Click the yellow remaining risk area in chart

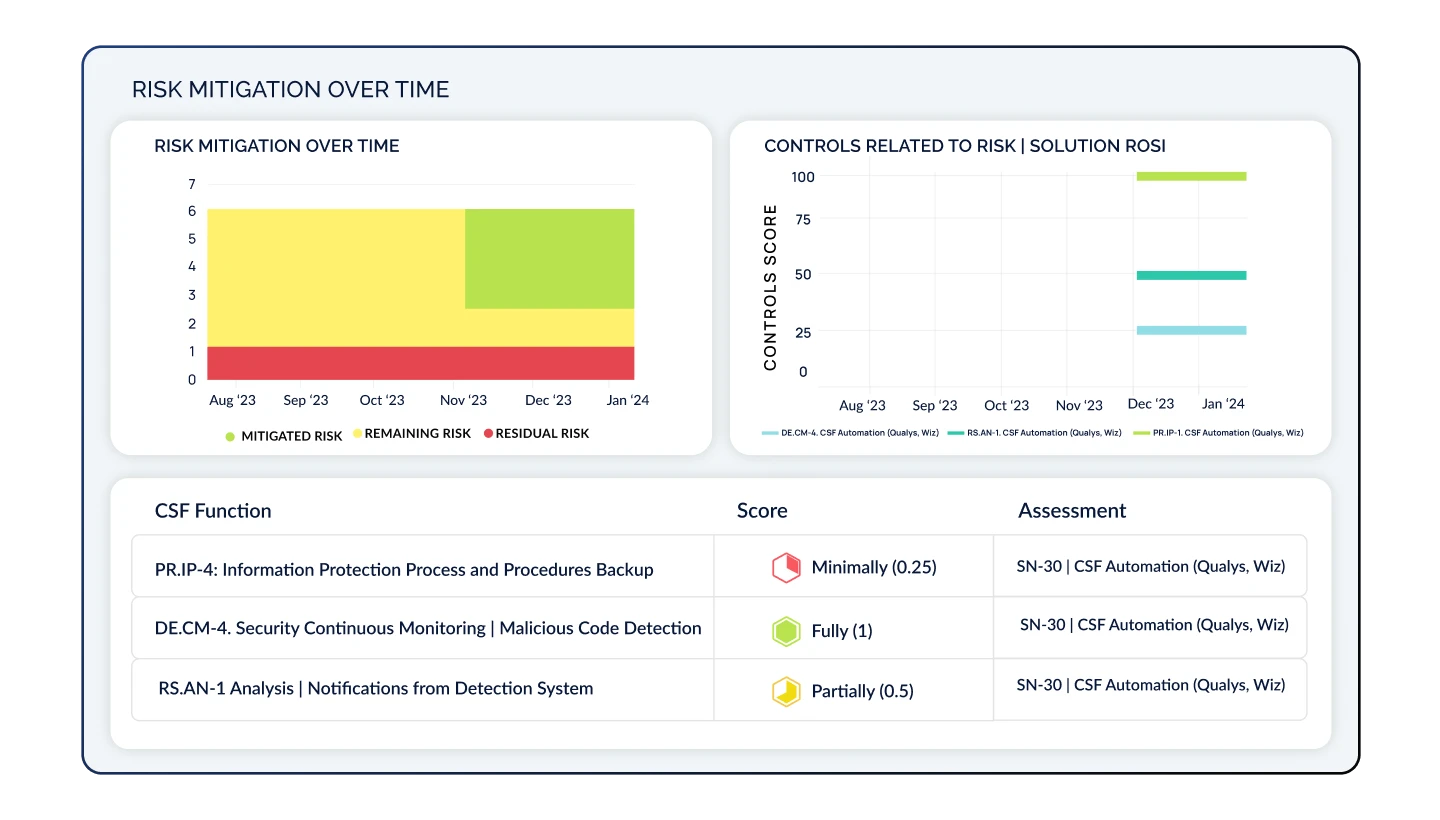(335, 277)
